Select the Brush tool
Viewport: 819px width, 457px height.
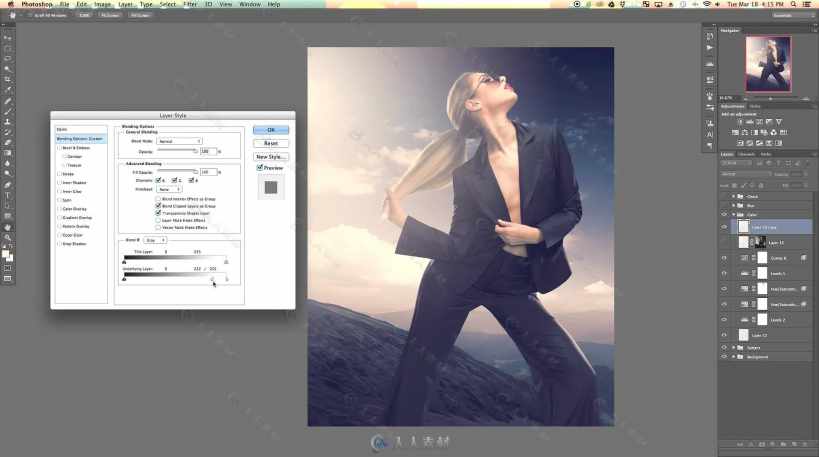(x=7, y=111)
